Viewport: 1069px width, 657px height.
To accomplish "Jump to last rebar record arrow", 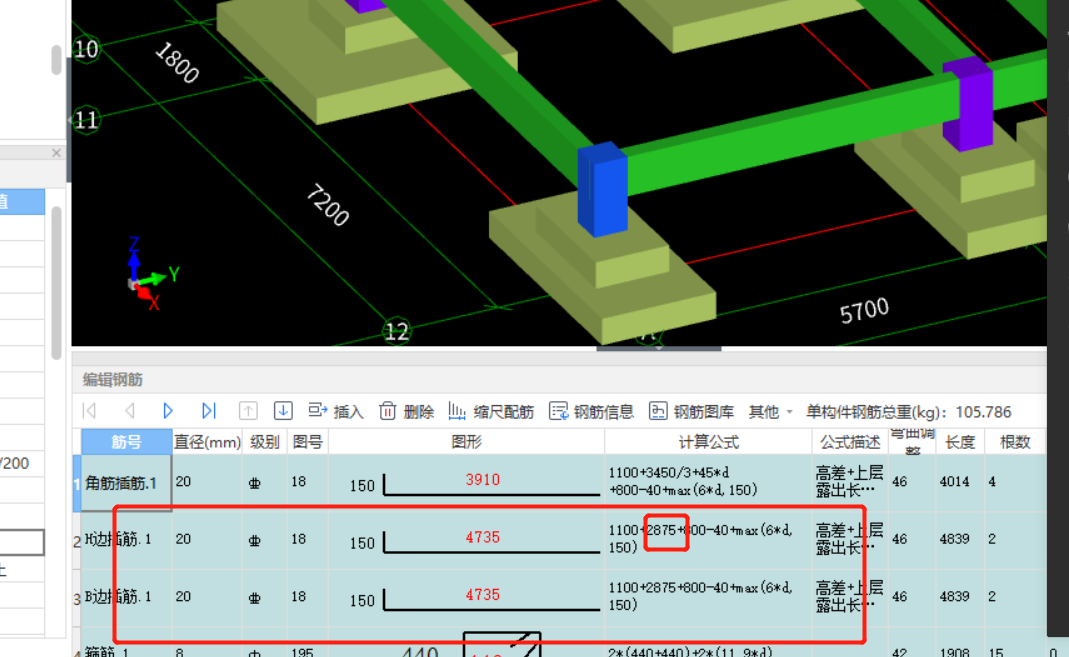I will click(209, 411).
